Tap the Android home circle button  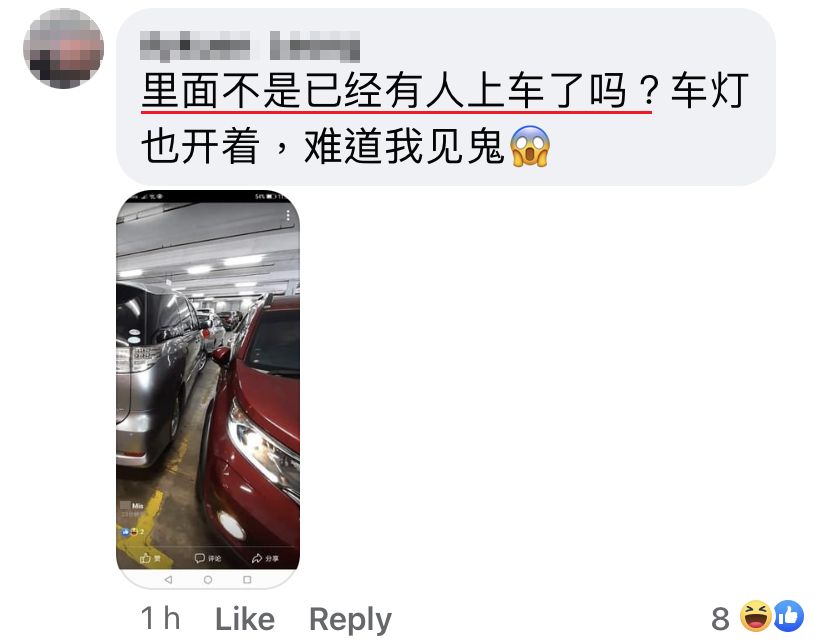point(208,580)
